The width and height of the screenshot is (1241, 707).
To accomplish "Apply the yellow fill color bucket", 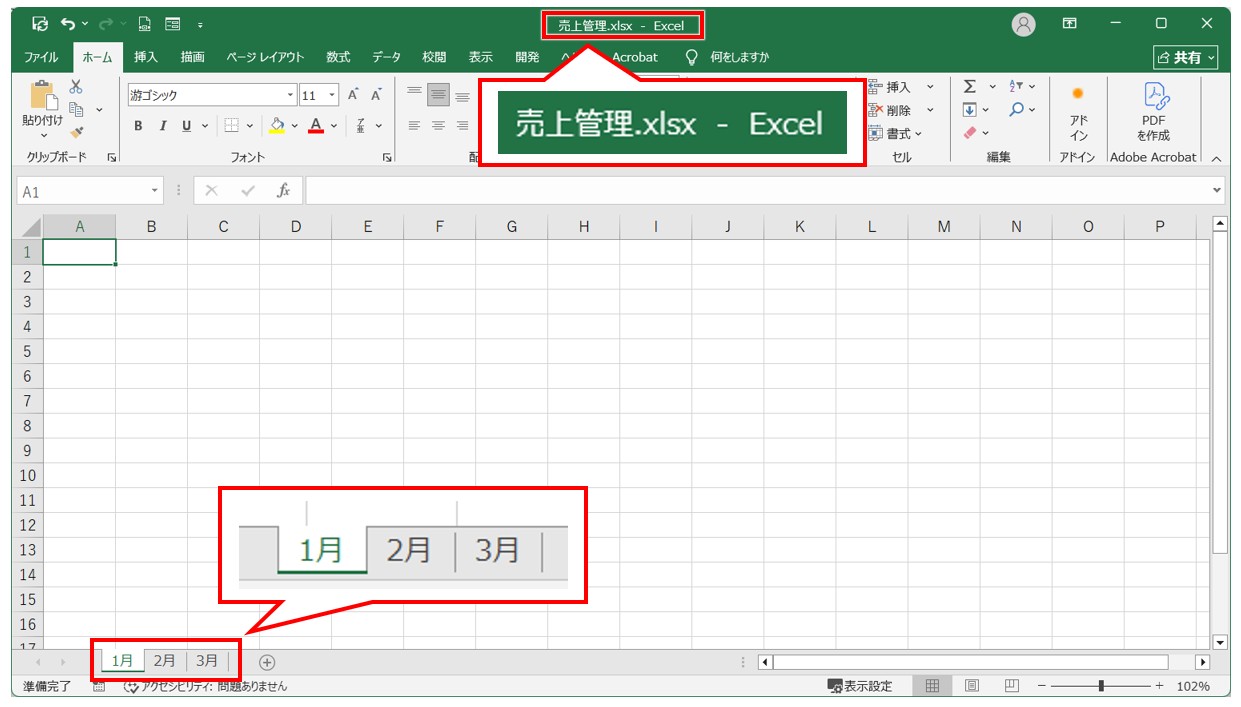I will (x=277, y=126).
